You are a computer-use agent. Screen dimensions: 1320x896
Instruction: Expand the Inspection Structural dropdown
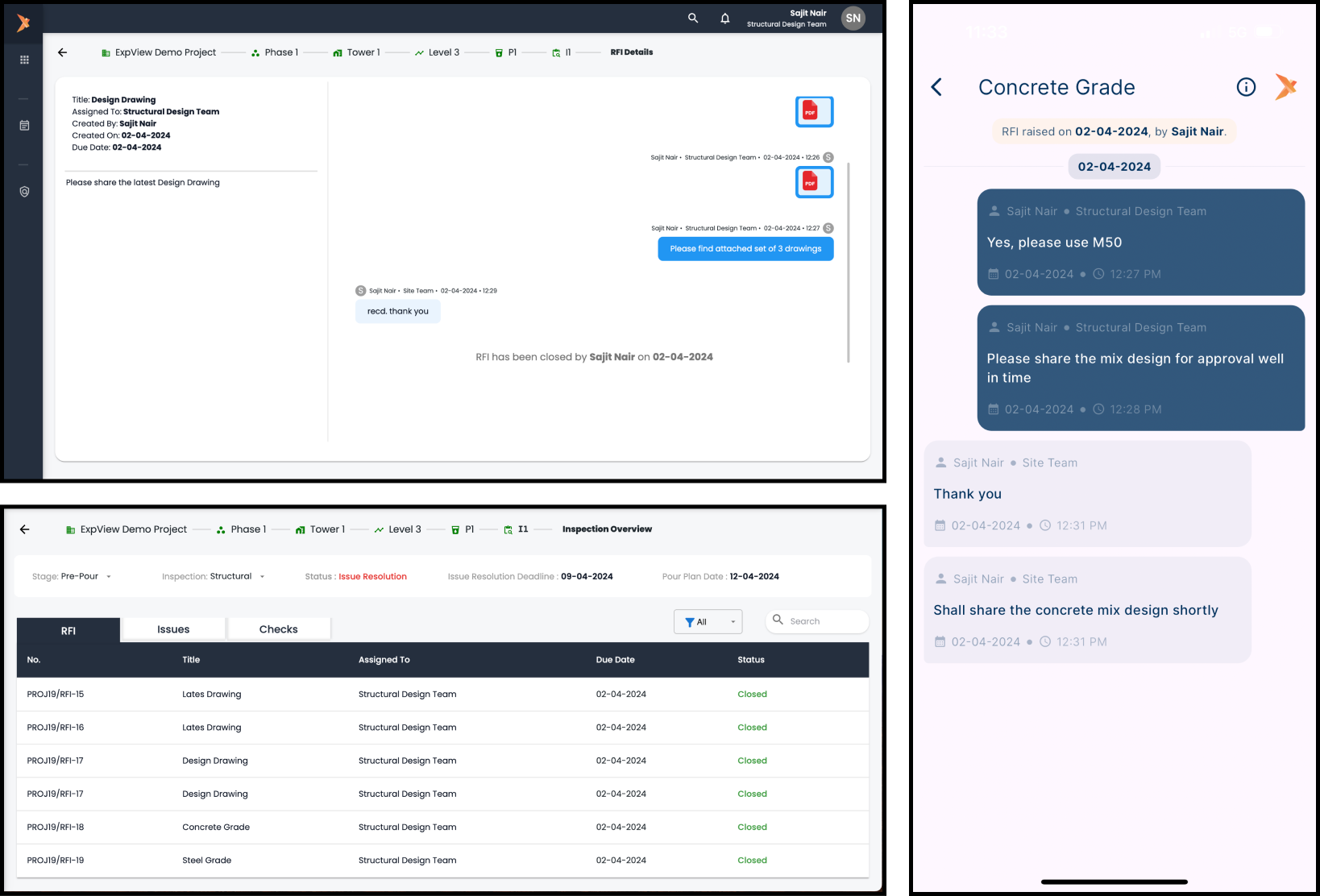click(262, 577)
